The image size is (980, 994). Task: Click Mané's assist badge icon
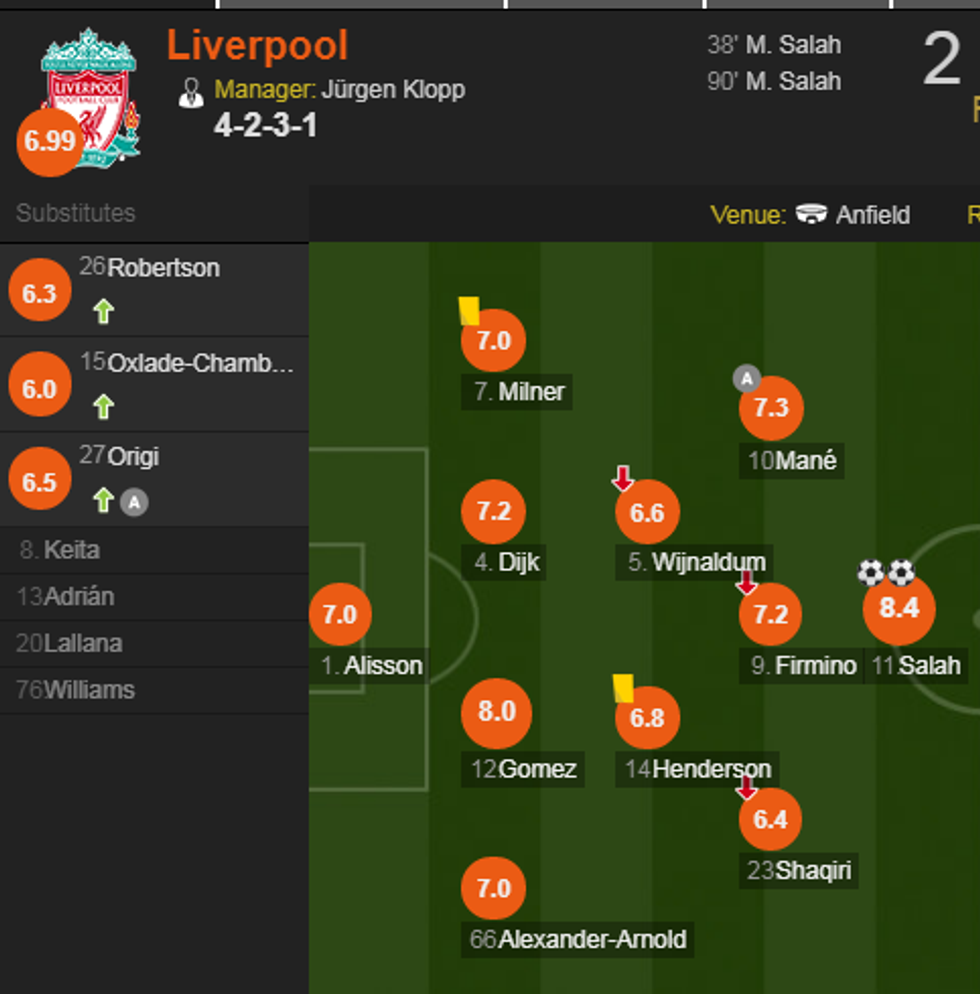click(x=746, y=378)
